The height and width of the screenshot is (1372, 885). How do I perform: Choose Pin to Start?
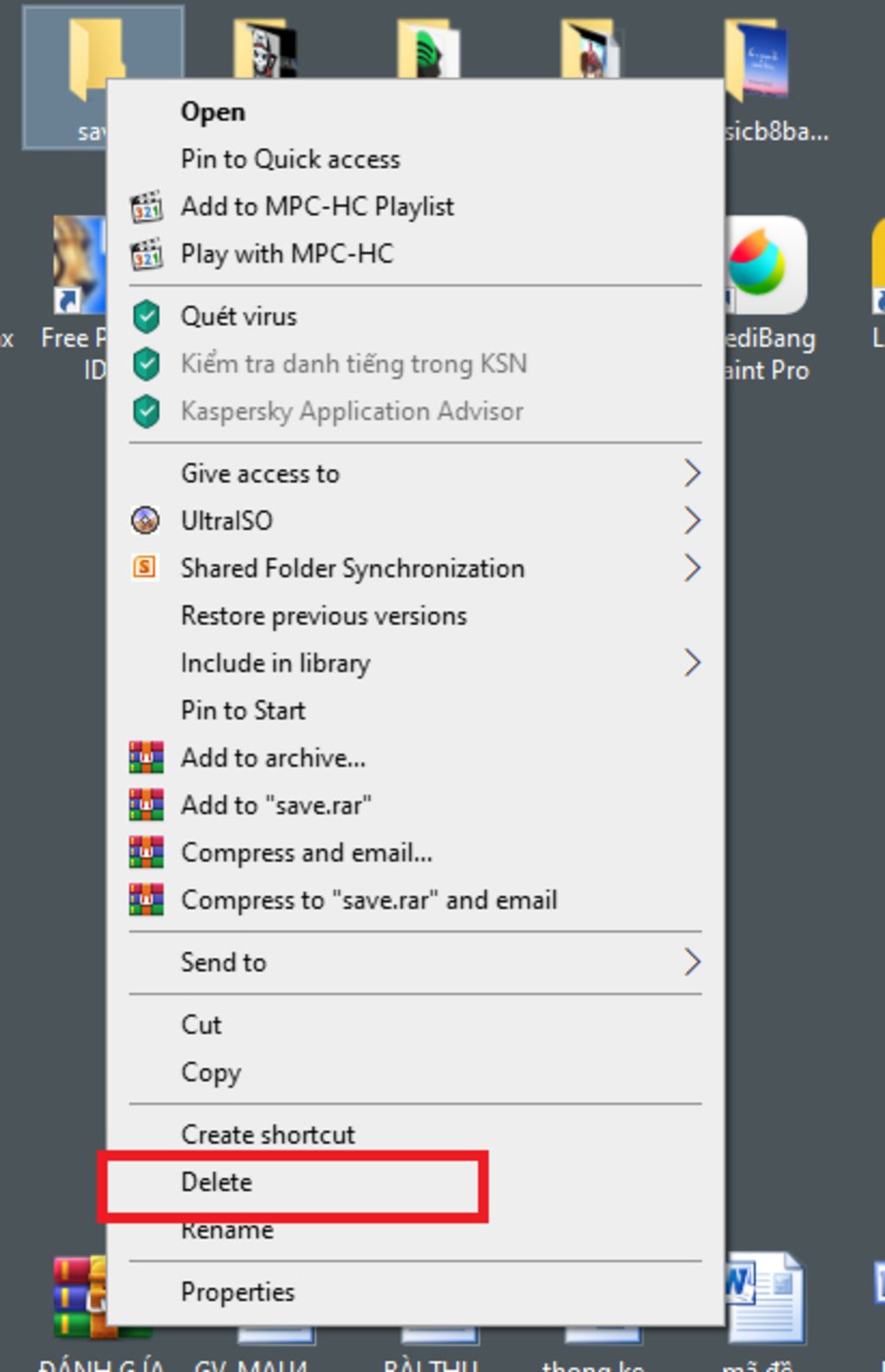pyautogui.click(x=243, y=711)
